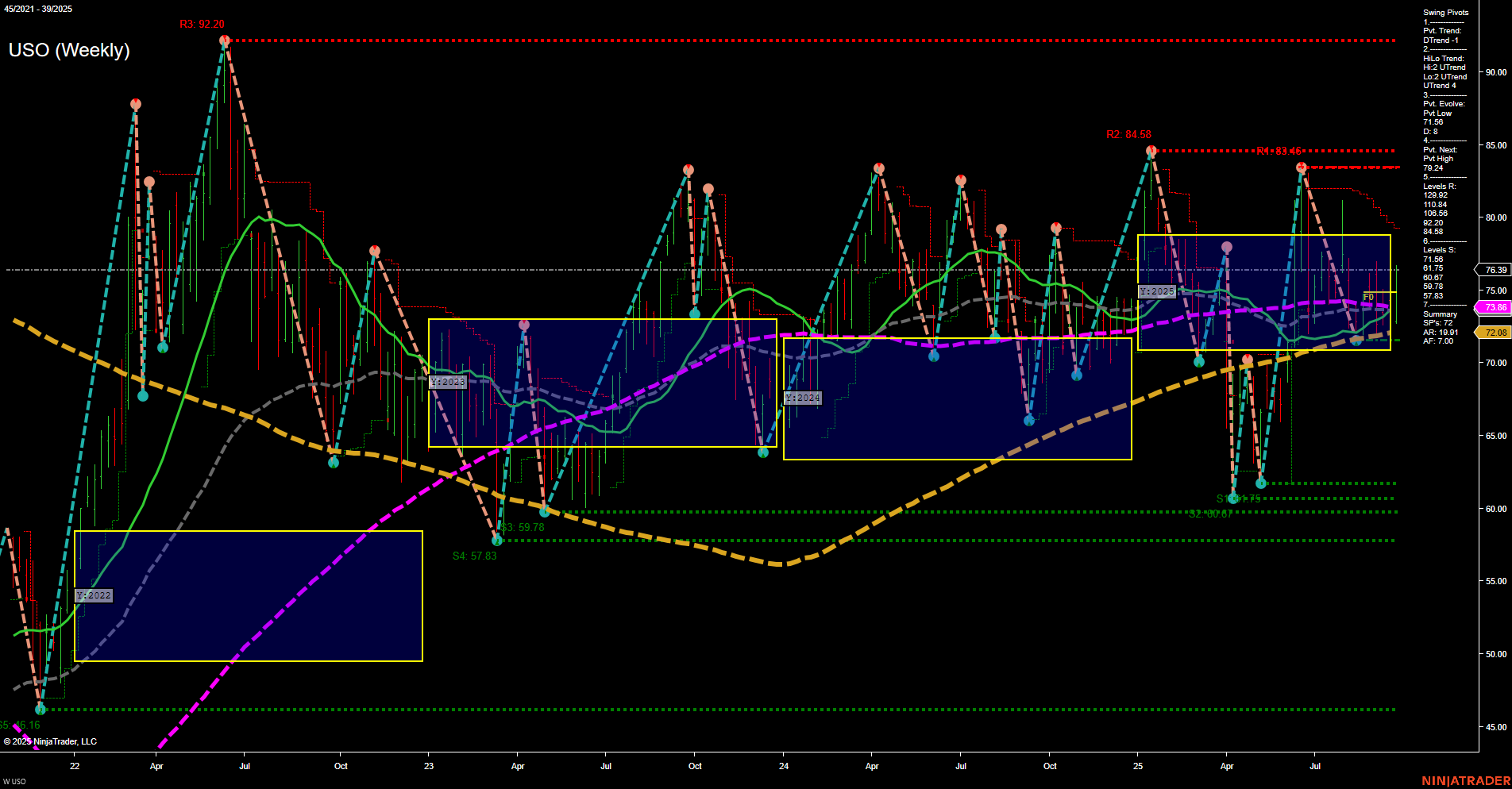The image size is (1512, 789).
Task: Click the © 2025 NinjaTrader, LLC copyright text
Action: [50, 741]
